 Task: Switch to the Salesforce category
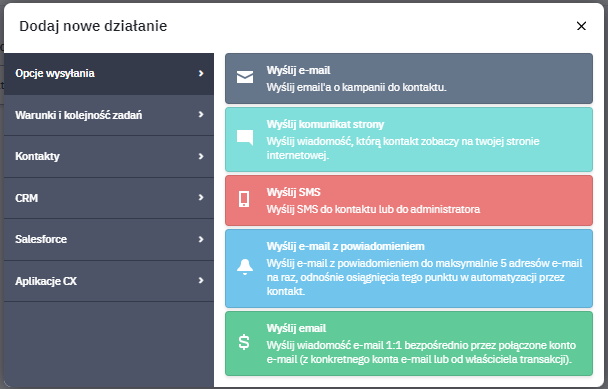(109, 240)
